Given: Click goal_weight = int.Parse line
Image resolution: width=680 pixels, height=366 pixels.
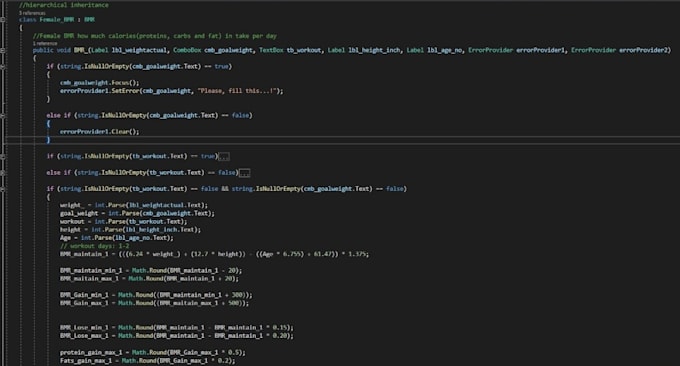Looking at the screenshot, I should pyautogui.click(x=137, y=213).
